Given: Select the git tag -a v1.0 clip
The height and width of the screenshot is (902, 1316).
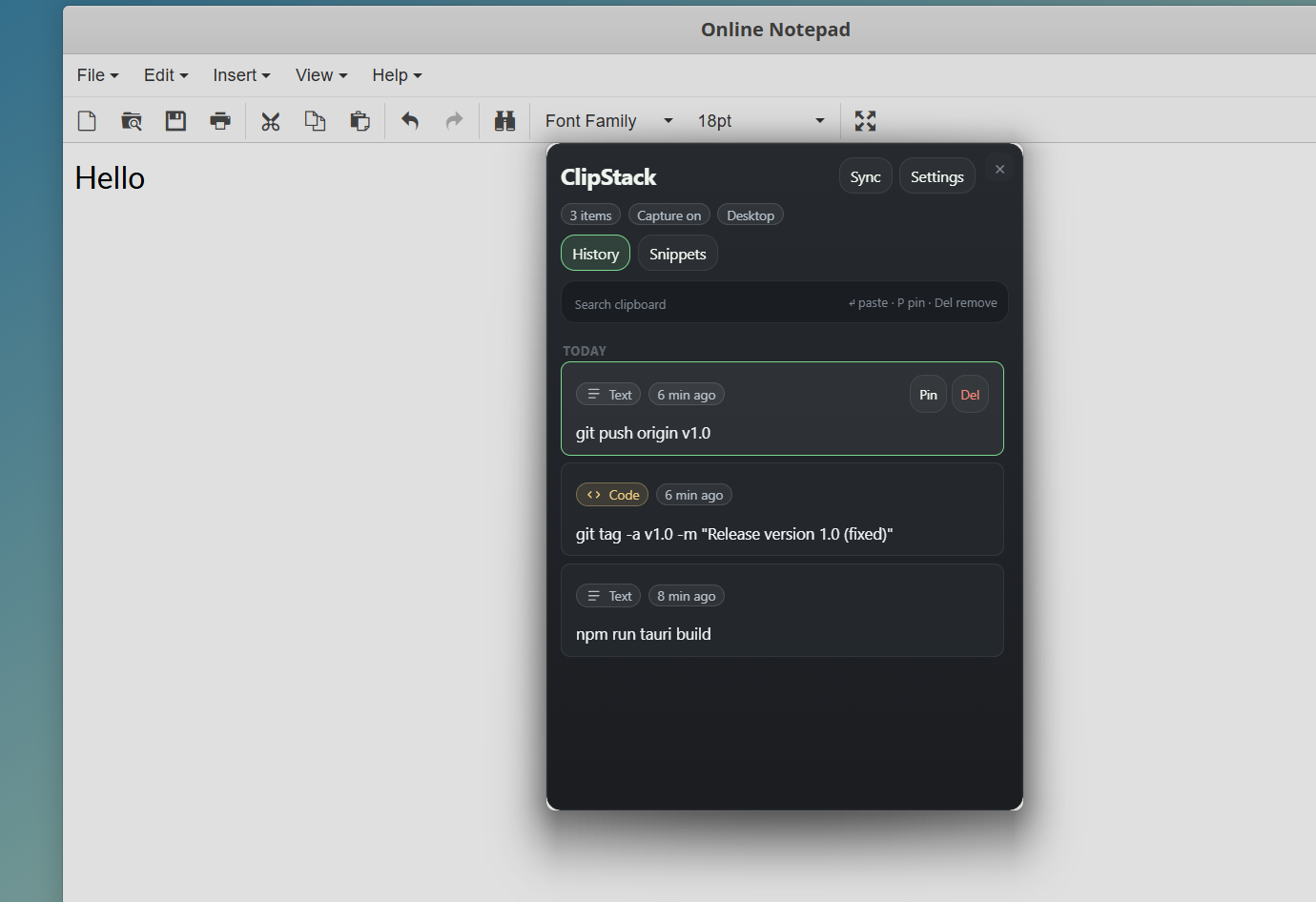Looking at the screenshot, I should click(782, 509).
